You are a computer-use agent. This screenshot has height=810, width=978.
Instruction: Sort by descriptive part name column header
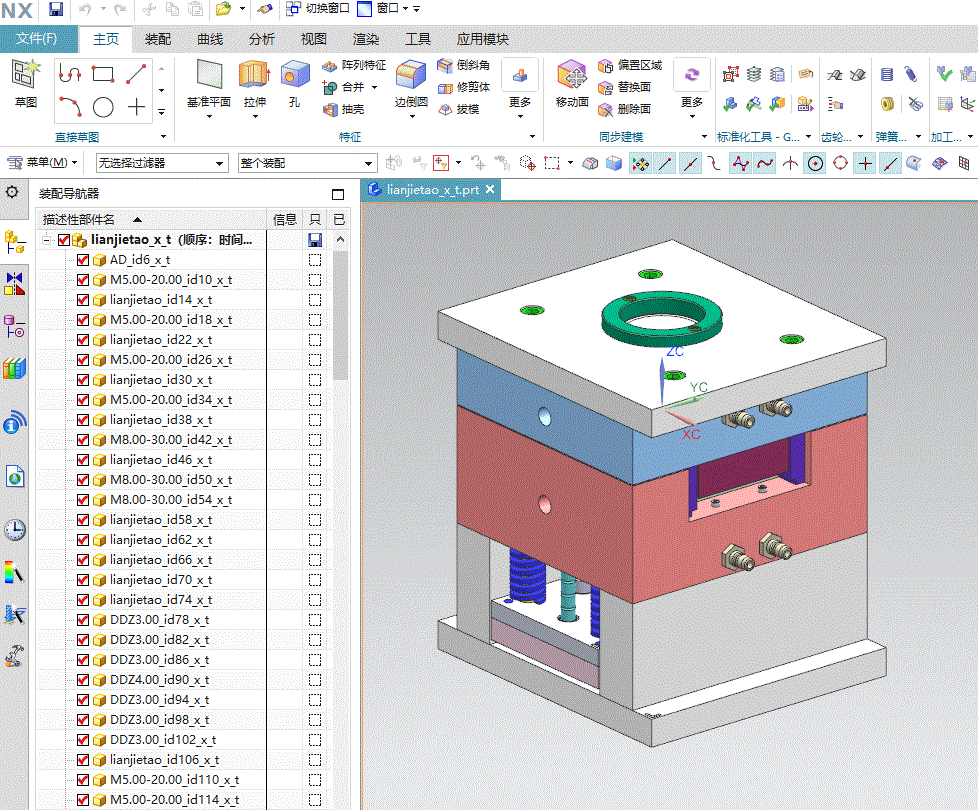click(152, 219)
